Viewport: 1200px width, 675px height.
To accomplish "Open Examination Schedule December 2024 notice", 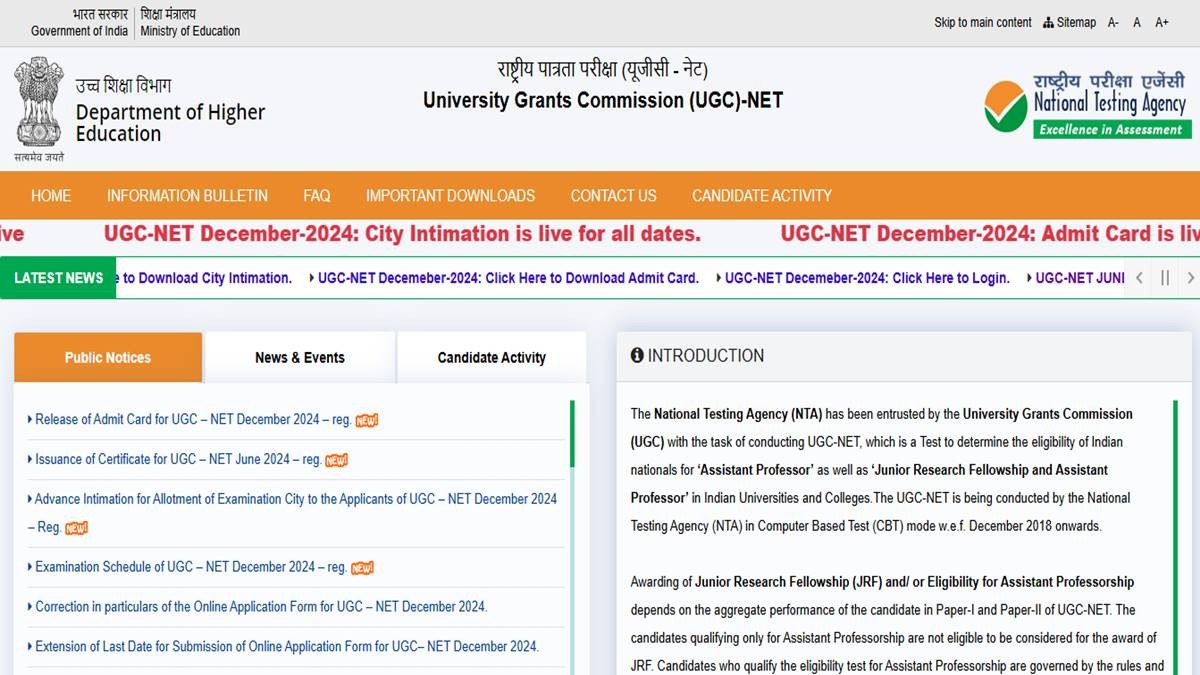I will coord(190,567).
